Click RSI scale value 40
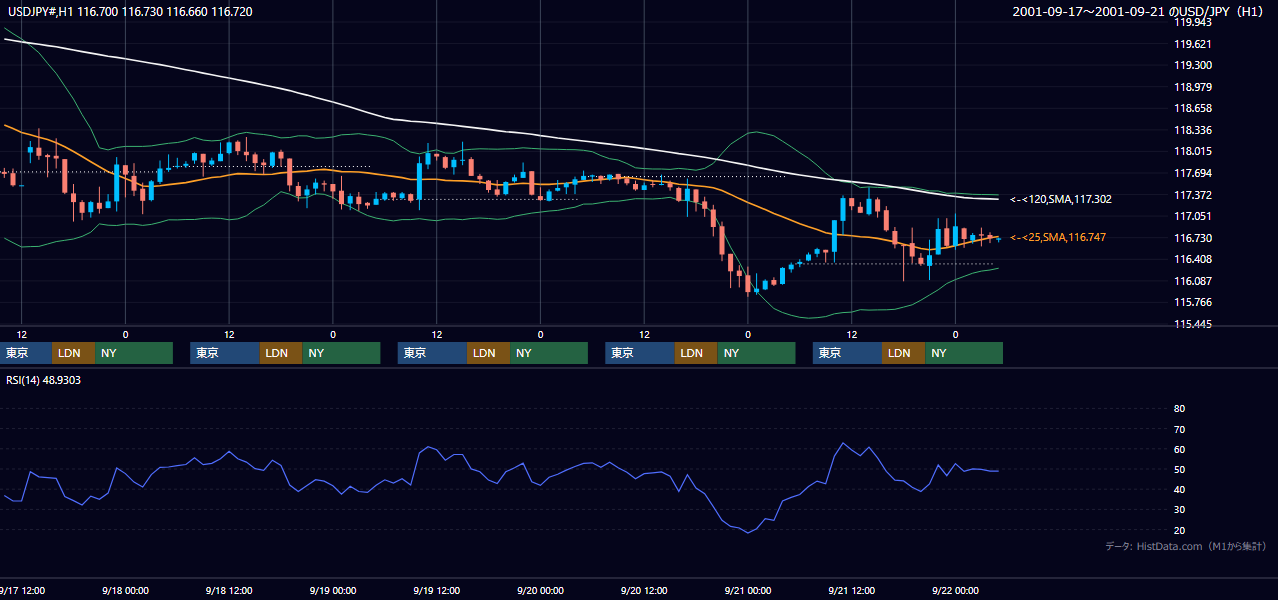1278x600 pixels. (x=1179, y=490)
